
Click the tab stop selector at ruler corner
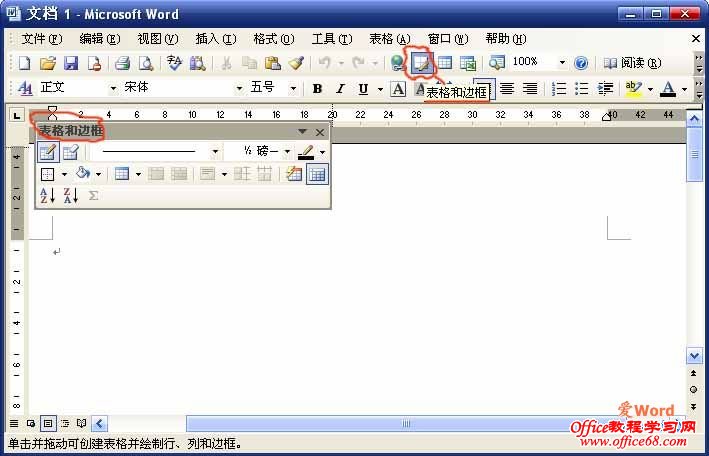pos(17,115)
